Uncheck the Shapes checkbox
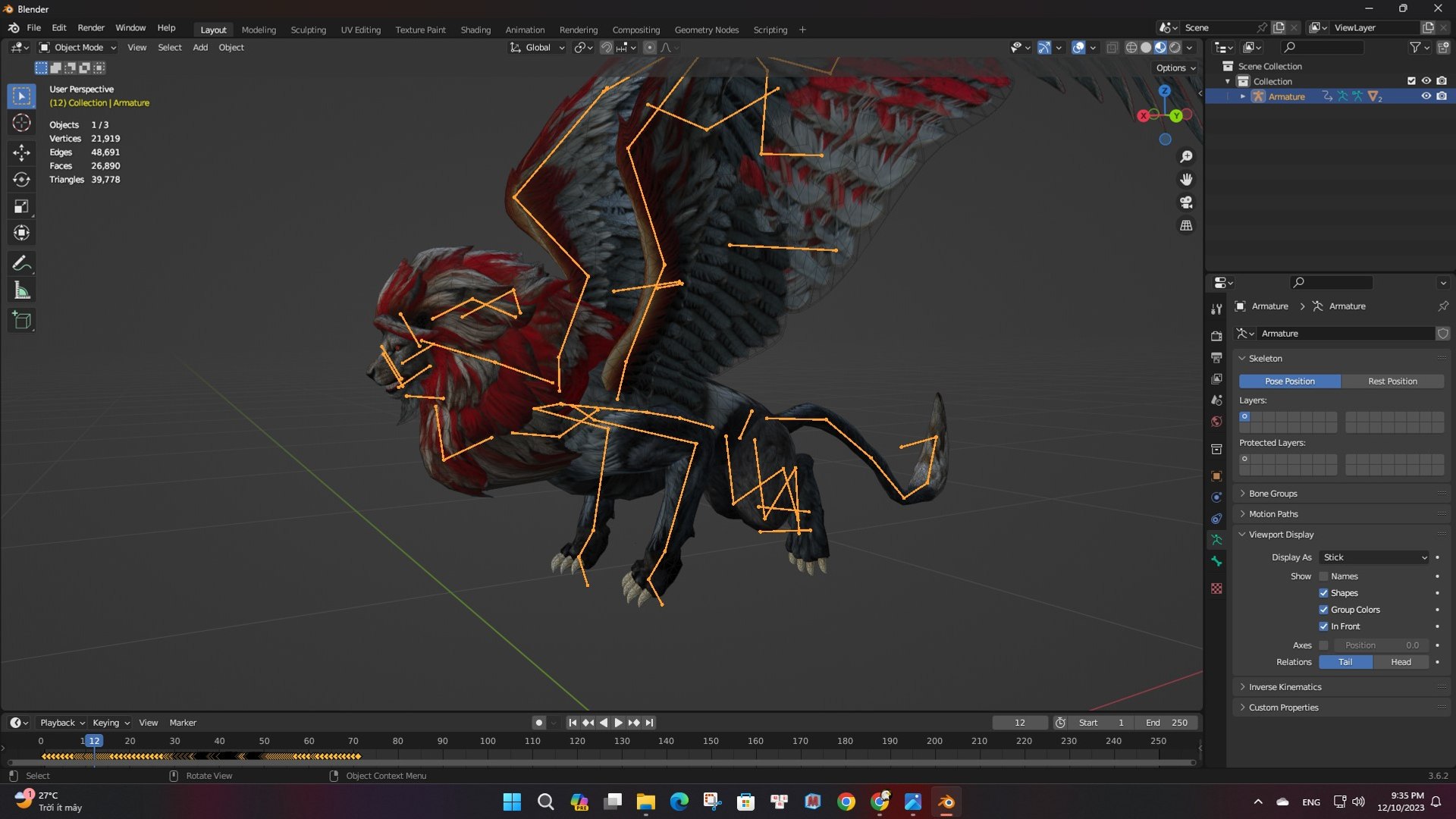The height and width of the screenshot is (819, 1456). [1323, 593]
